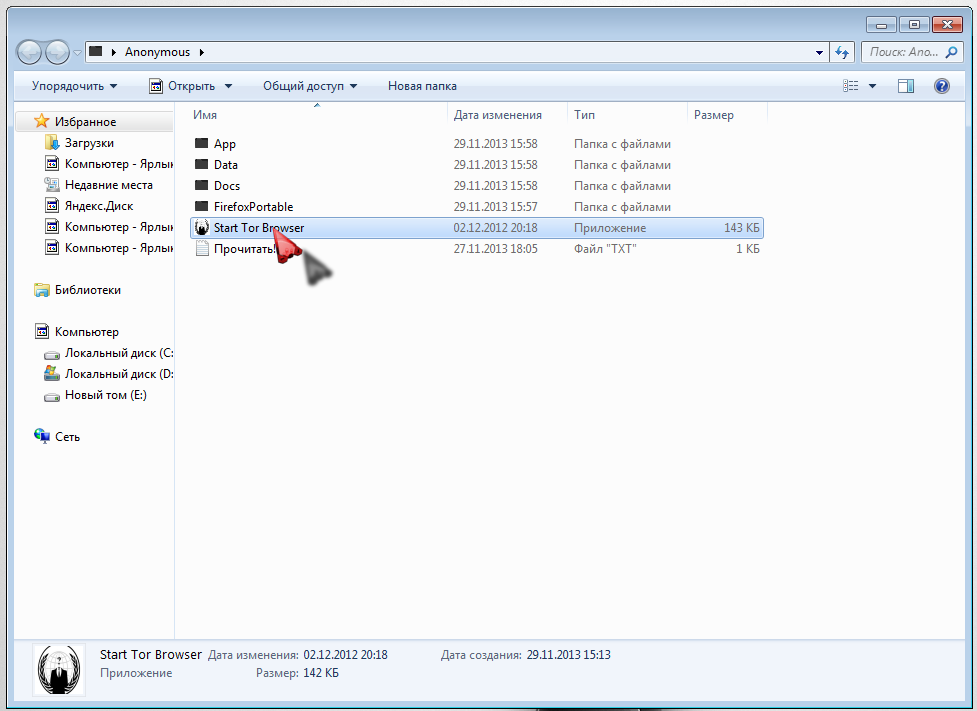Click the Сеть network icon
Viewport: 977px width, 711px height.
click(42, 436)
